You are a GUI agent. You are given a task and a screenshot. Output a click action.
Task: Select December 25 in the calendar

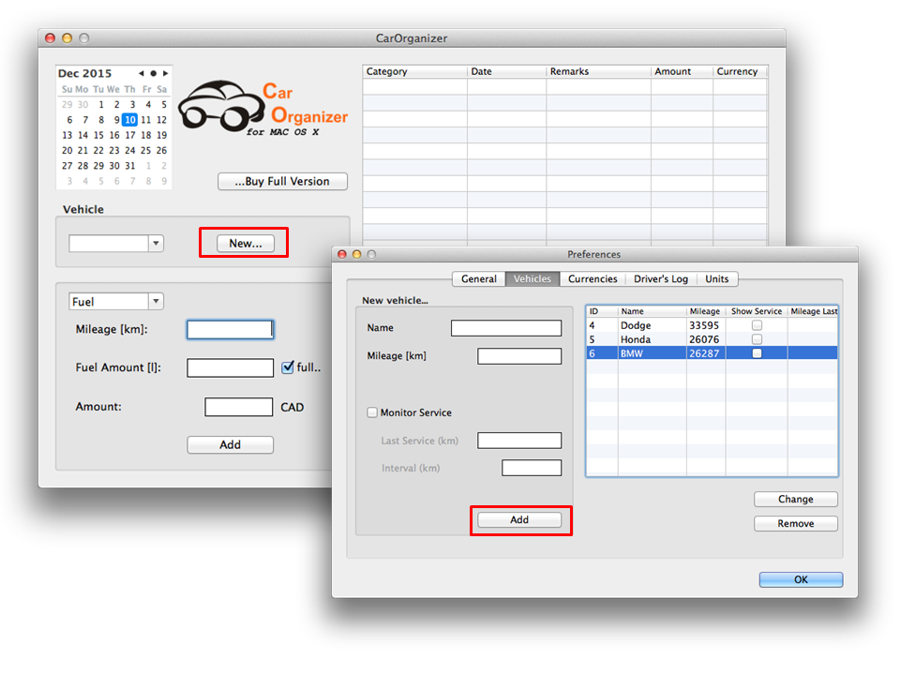point(146,150)
